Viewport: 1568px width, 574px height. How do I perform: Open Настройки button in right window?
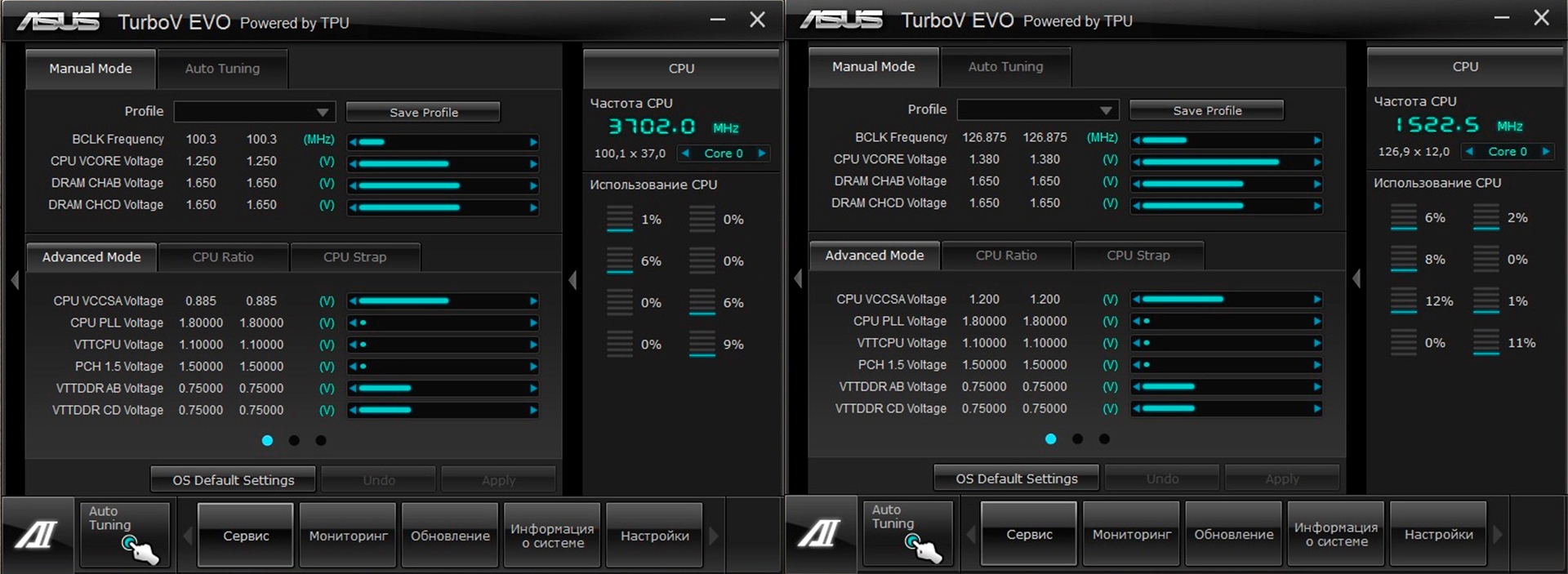(1438, 534)
